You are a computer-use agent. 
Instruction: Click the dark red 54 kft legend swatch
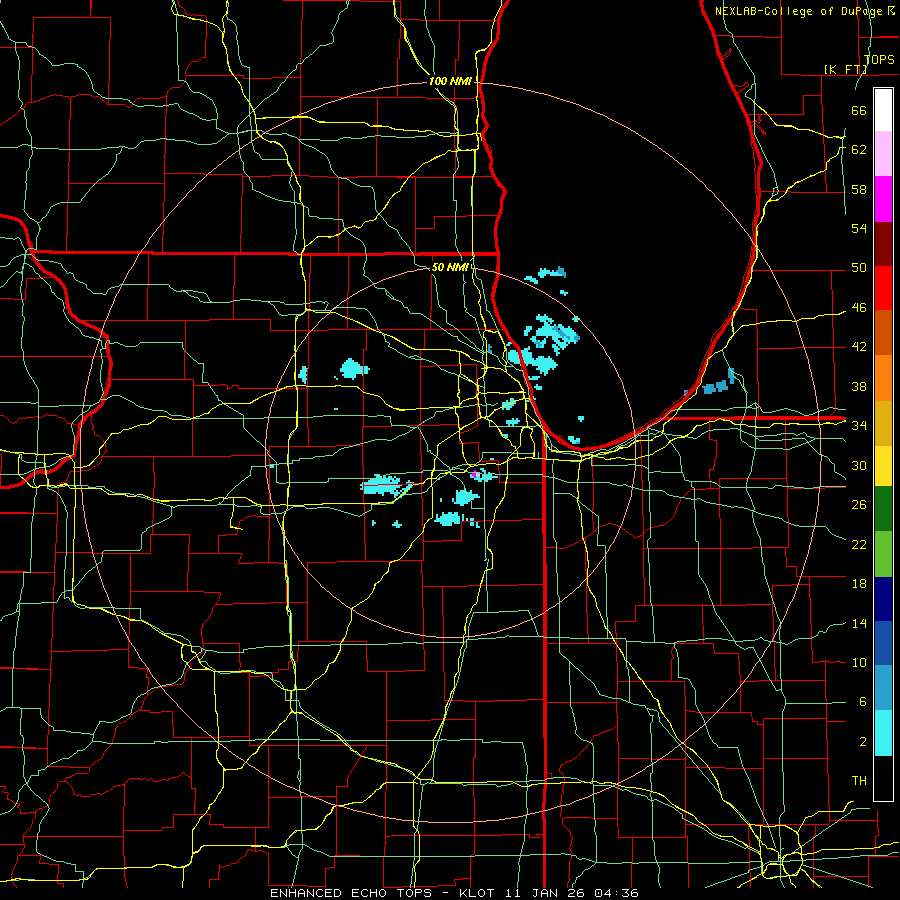(883, 243)
